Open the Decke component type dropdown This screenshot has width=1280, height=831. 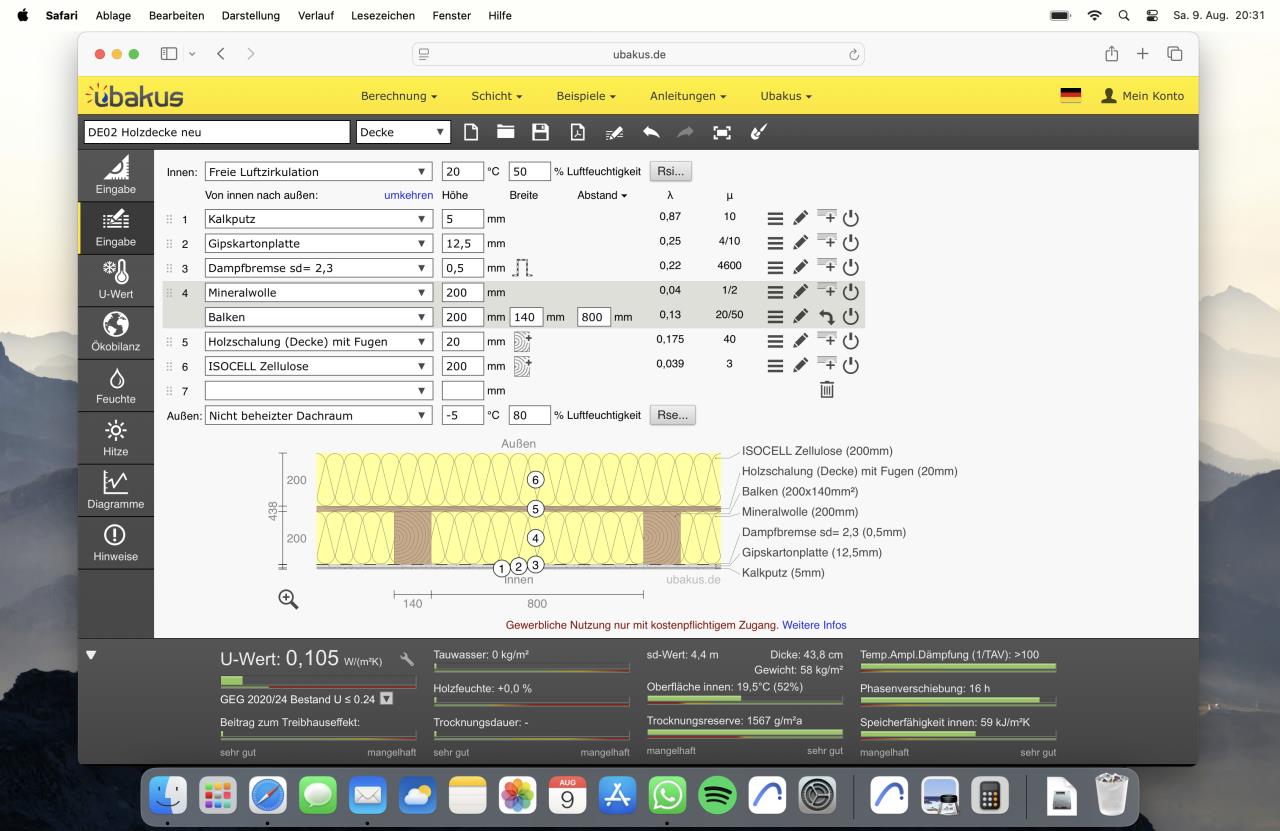pos(403,132)
